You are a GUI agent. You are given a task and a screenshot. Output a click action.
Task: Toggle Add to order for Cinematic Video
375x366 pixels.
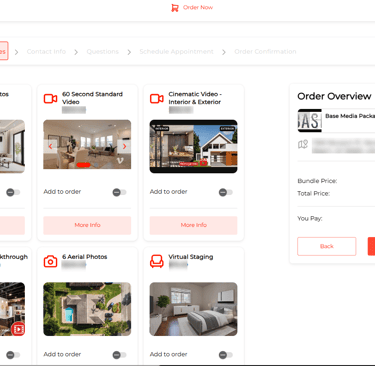(x=226, y=192)
